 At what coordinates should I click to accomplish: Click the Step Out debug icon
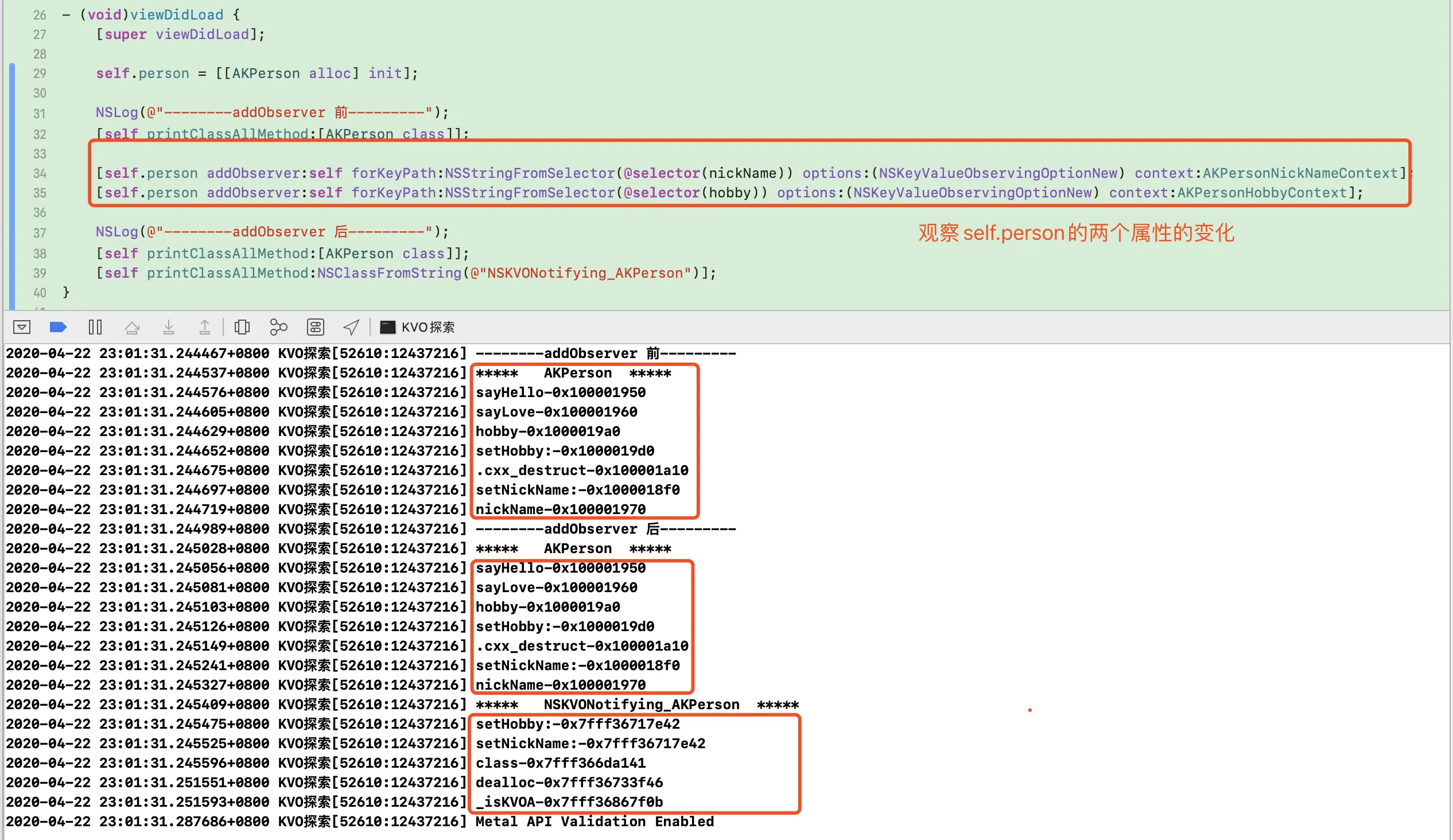pyautogui.click(x=205, y=328)
